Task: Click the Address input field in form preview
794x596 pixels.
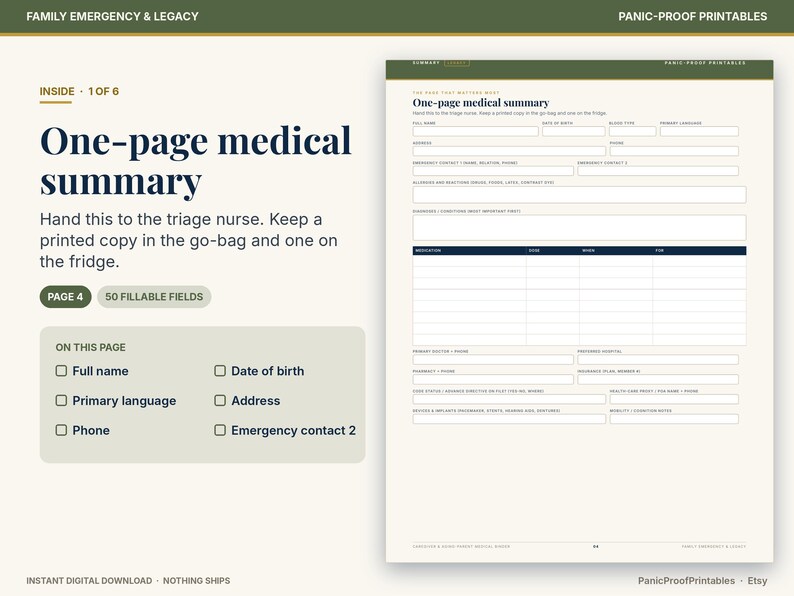Action: 509,151
